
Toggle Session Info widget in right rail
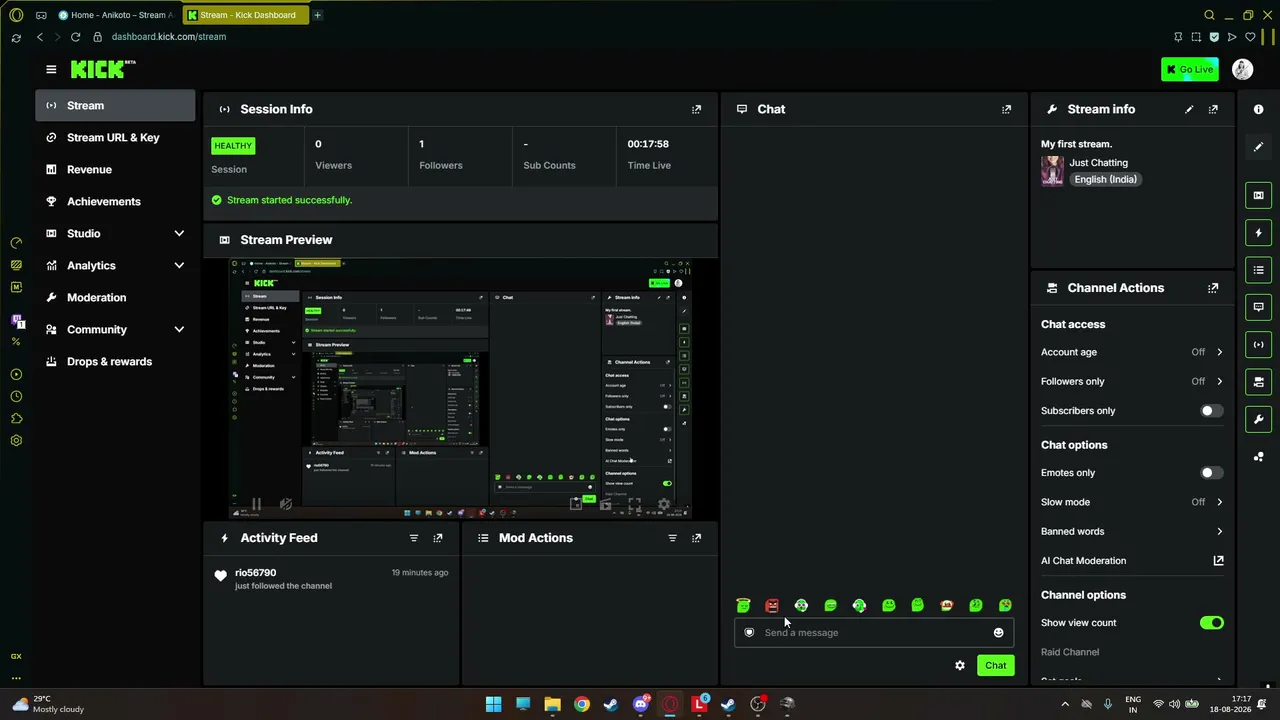pyautogui.click(x=1259, y=345)
